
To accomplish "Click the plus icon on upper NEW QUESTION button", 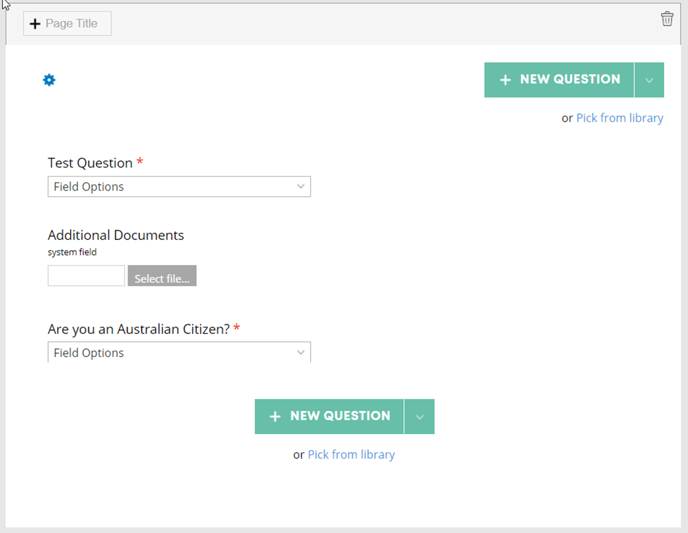I will (x=505, y=80).
